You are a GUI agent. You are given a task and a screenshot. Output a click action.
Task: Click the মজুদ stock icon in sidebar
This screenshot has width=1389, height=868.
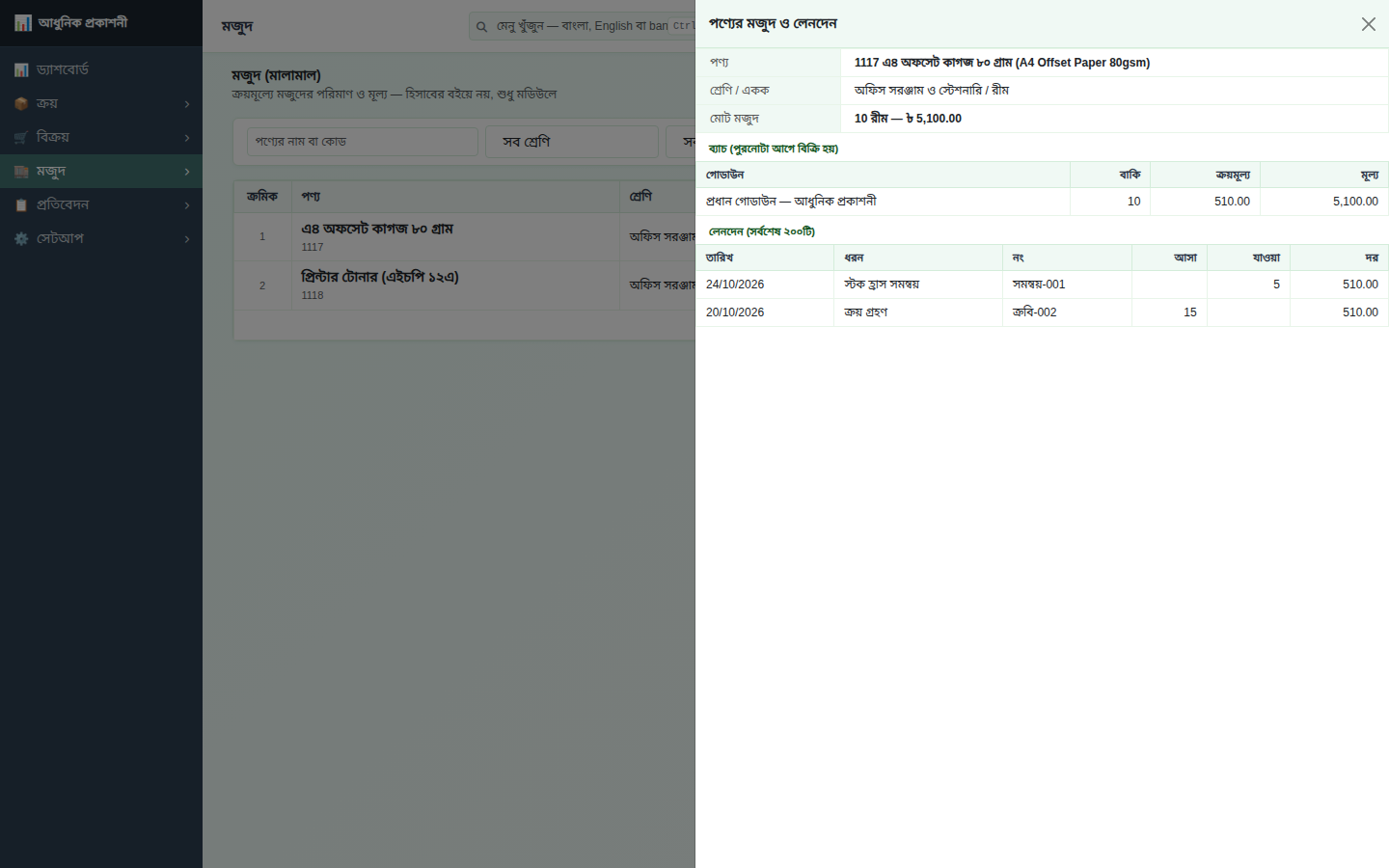point(21,171)
